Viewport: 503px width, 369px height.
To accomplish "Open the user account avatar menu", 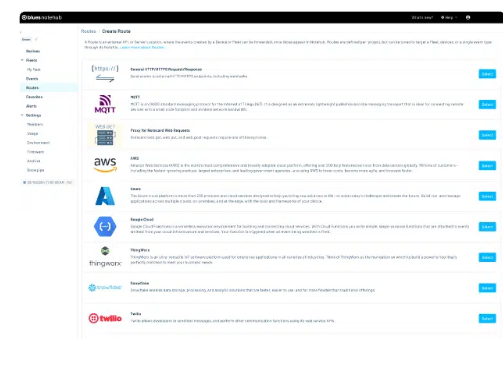I will [468, 17].
